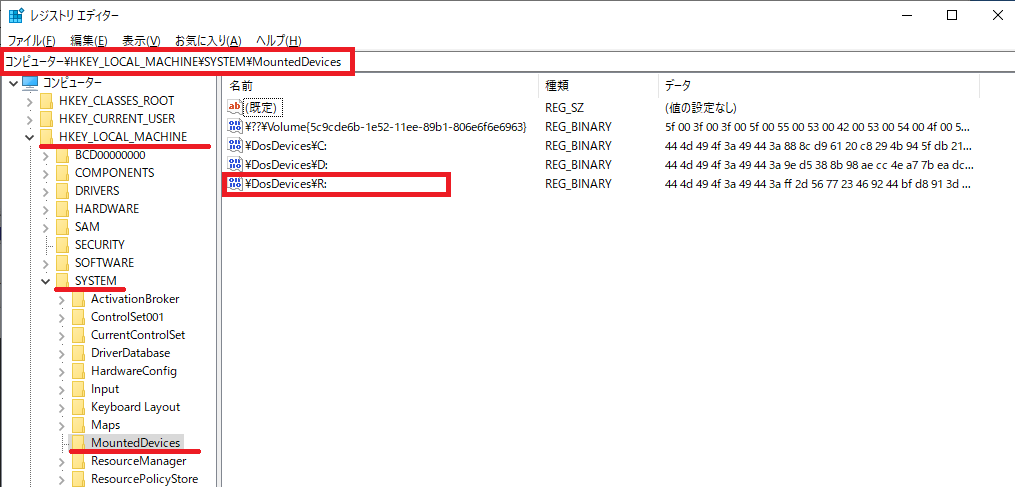The width and height of the screenshot is (1015, 487).
Task: Select Maps folder icon
Action: (79, 425)
